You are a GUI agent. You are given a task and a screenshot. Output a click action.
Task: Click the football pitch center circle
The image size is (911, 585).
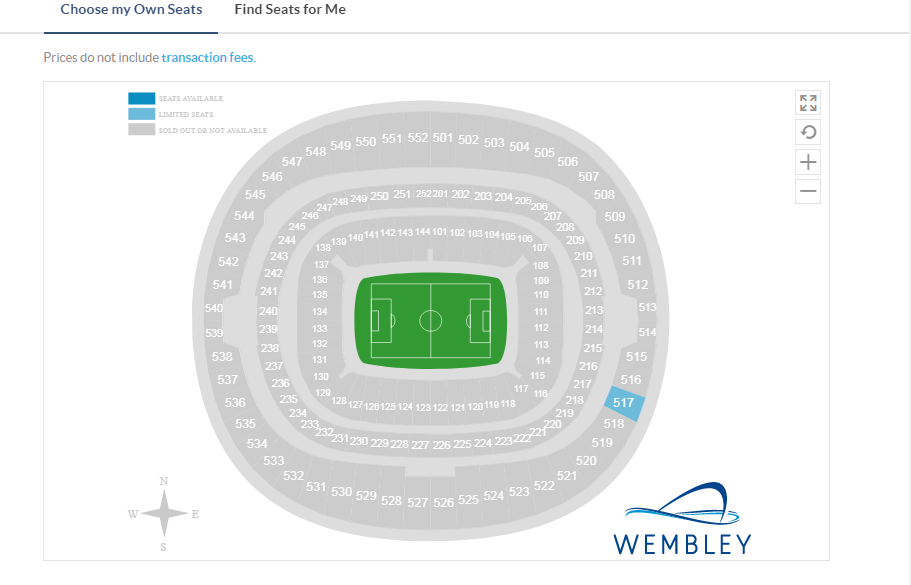pos(430,321)
